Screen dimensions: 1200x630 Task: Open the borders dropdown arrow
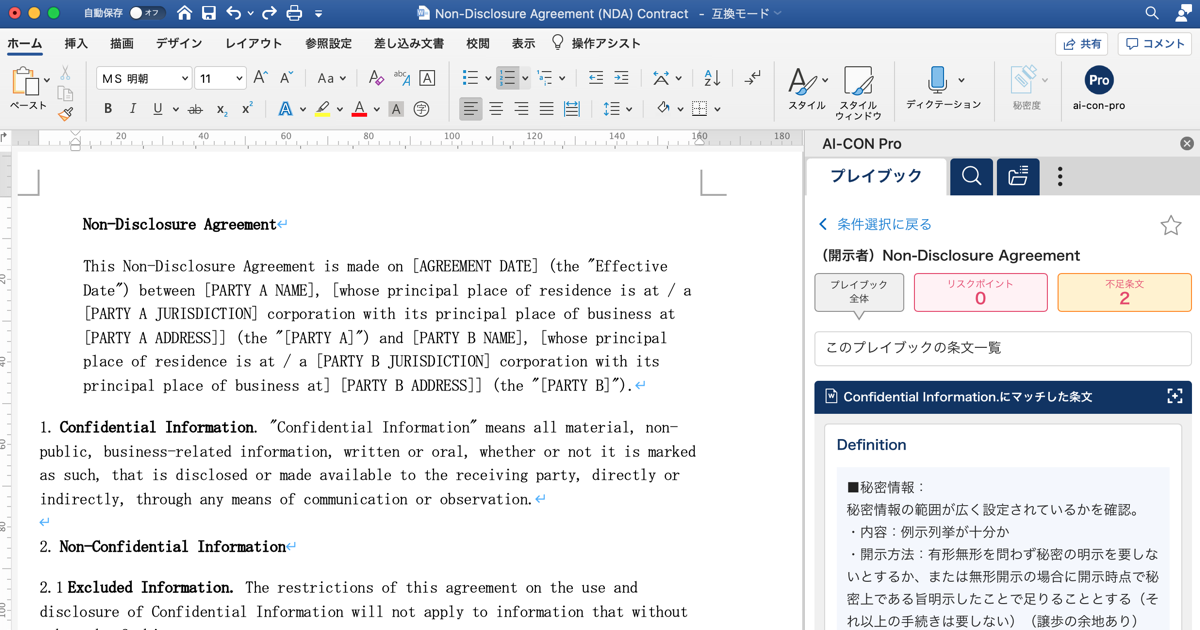[717, 109]
